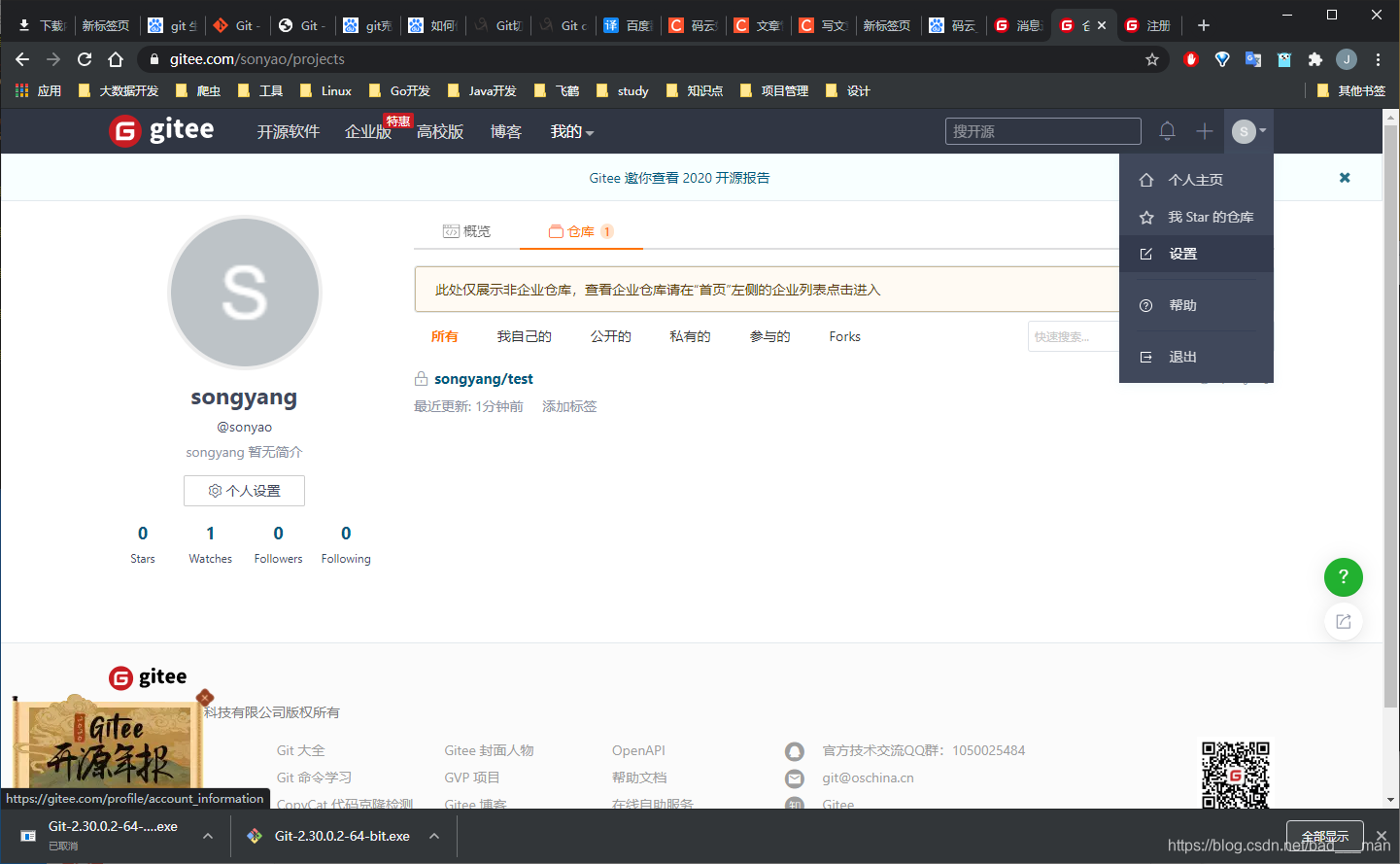The width and height of the screenshot is (1400, 864).
Task: Select 退出 from the account menu
Action: 1182,356
